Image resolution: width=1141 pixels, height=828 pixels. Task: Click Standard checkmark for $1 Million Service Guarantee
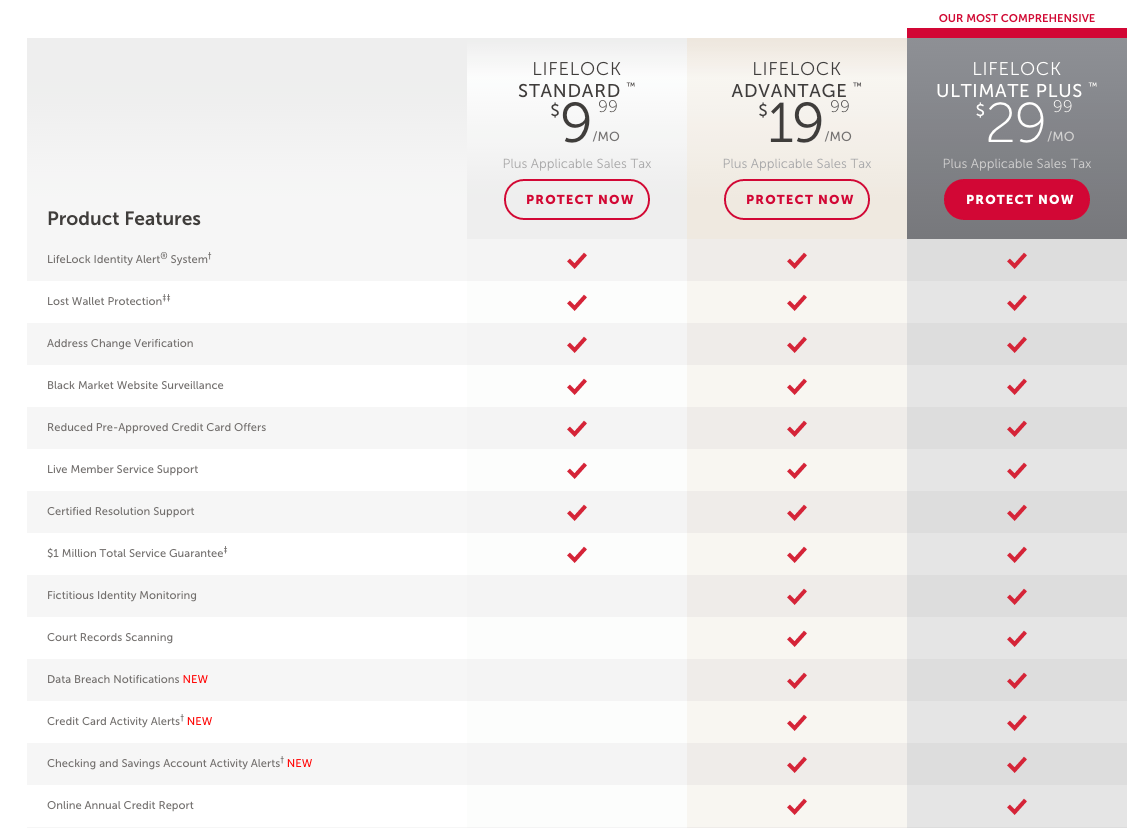tap(577, 555)
